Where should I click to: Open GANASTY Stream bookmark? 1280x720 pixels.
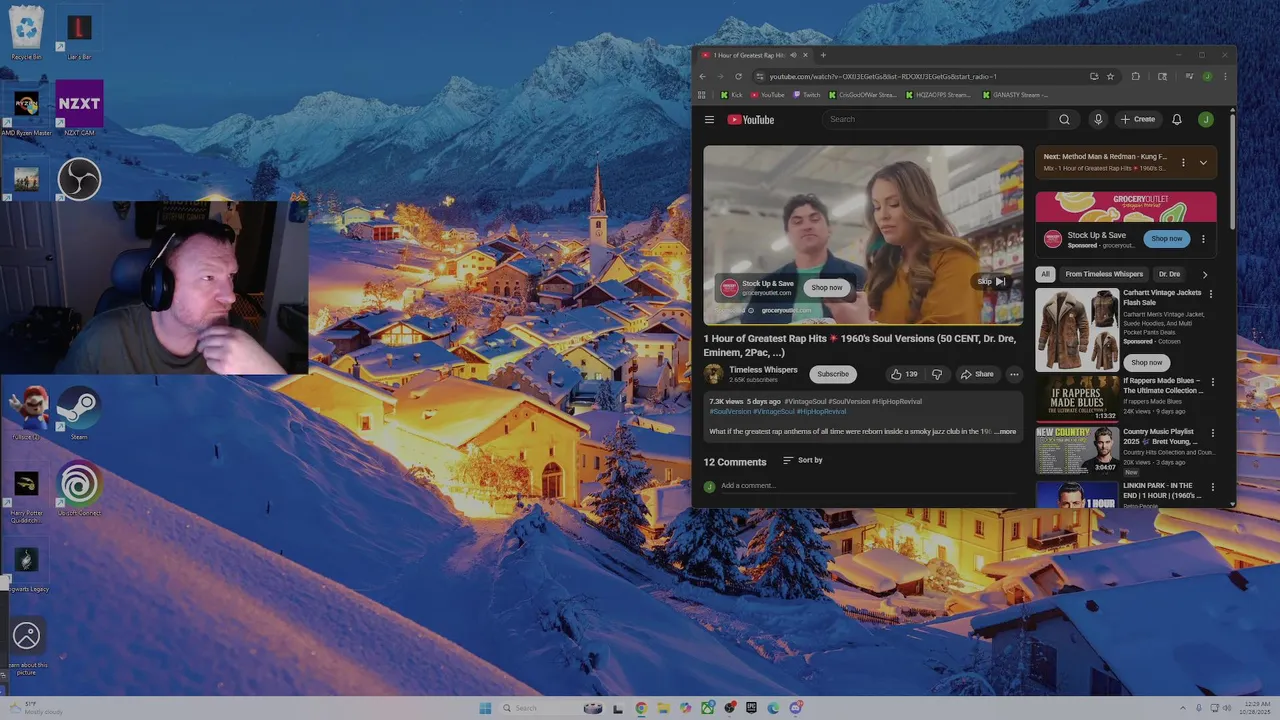1015,95
